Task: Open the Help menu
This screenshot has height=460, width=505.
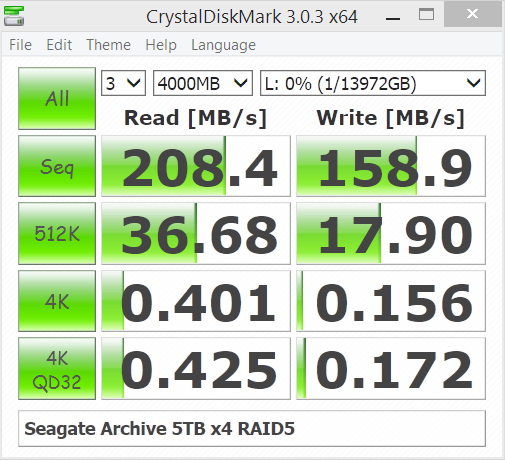Action: click(x=161, y=45)
